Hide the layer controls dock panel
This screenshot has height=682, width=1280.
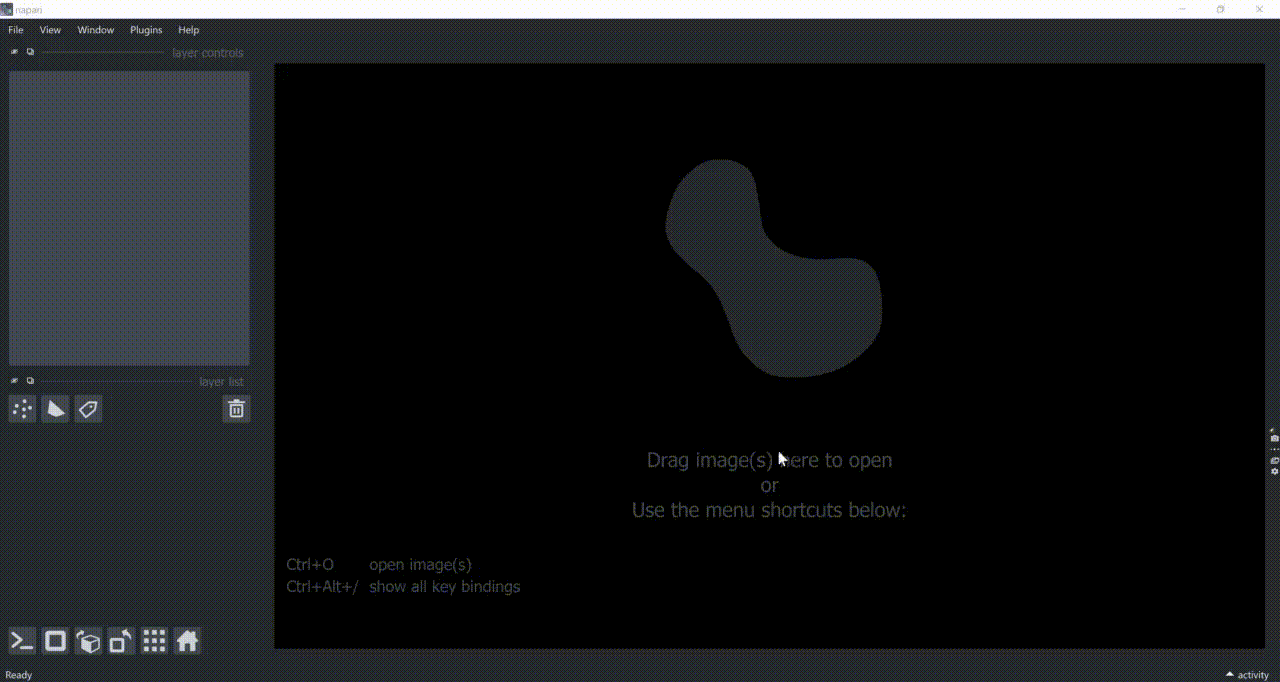[x=14, y=52]
